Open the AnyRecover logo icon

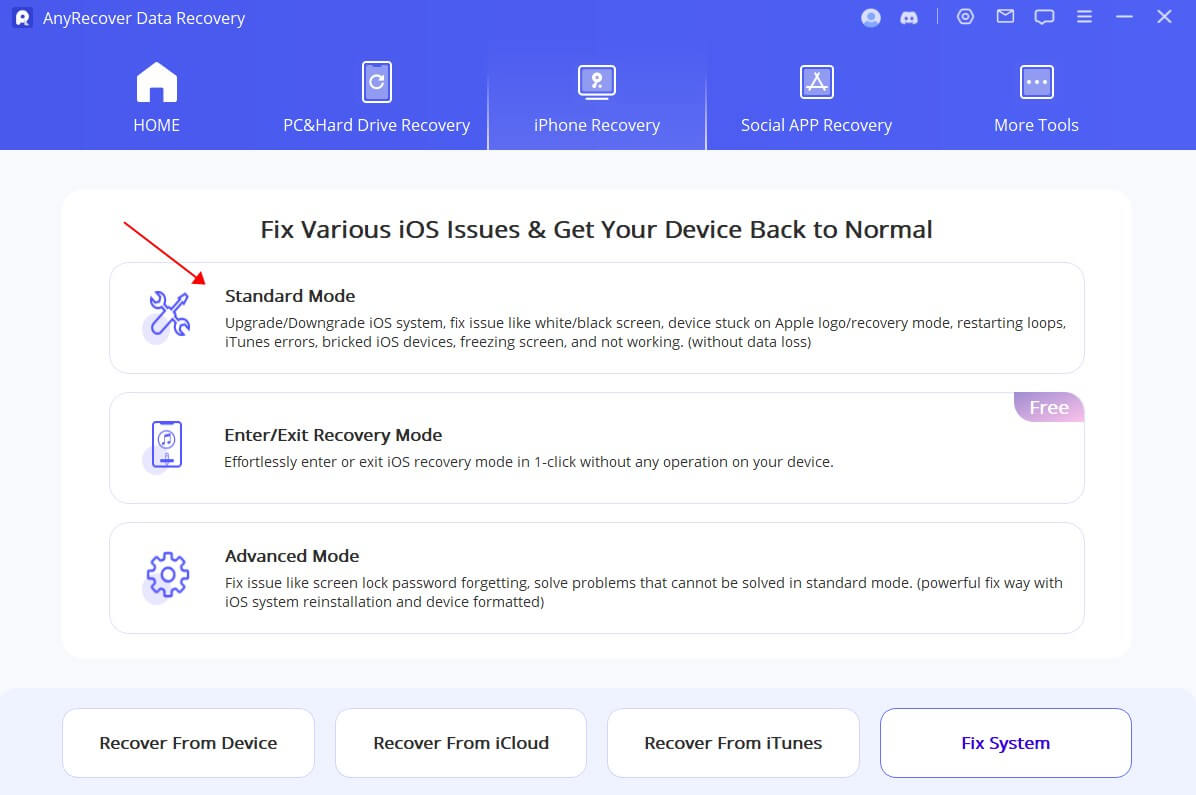coord(22,17)
